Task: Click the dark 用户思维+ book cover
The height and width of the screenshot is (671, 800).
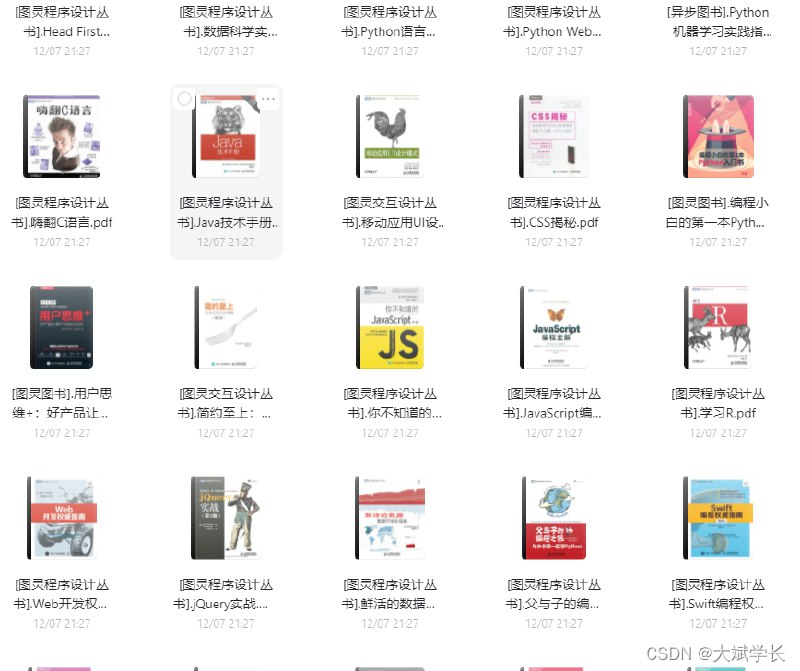Action: (x=62, y=328)
